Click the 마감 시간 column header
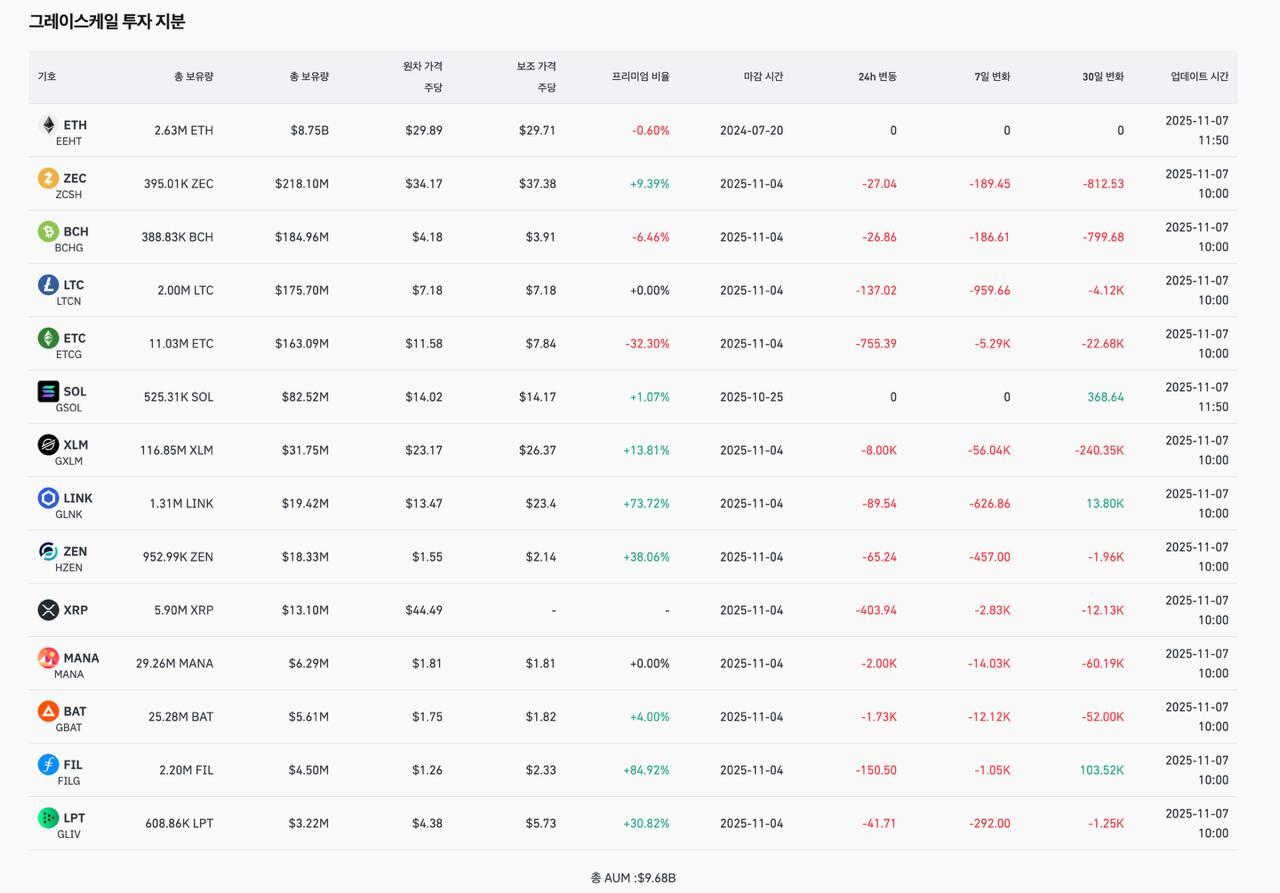 click(x=763, y=77)
